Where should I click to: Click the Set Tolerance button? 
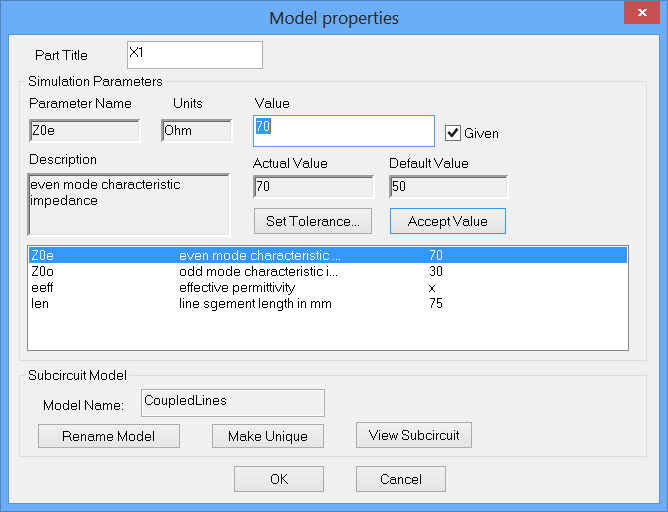click(x=313, y=221)
